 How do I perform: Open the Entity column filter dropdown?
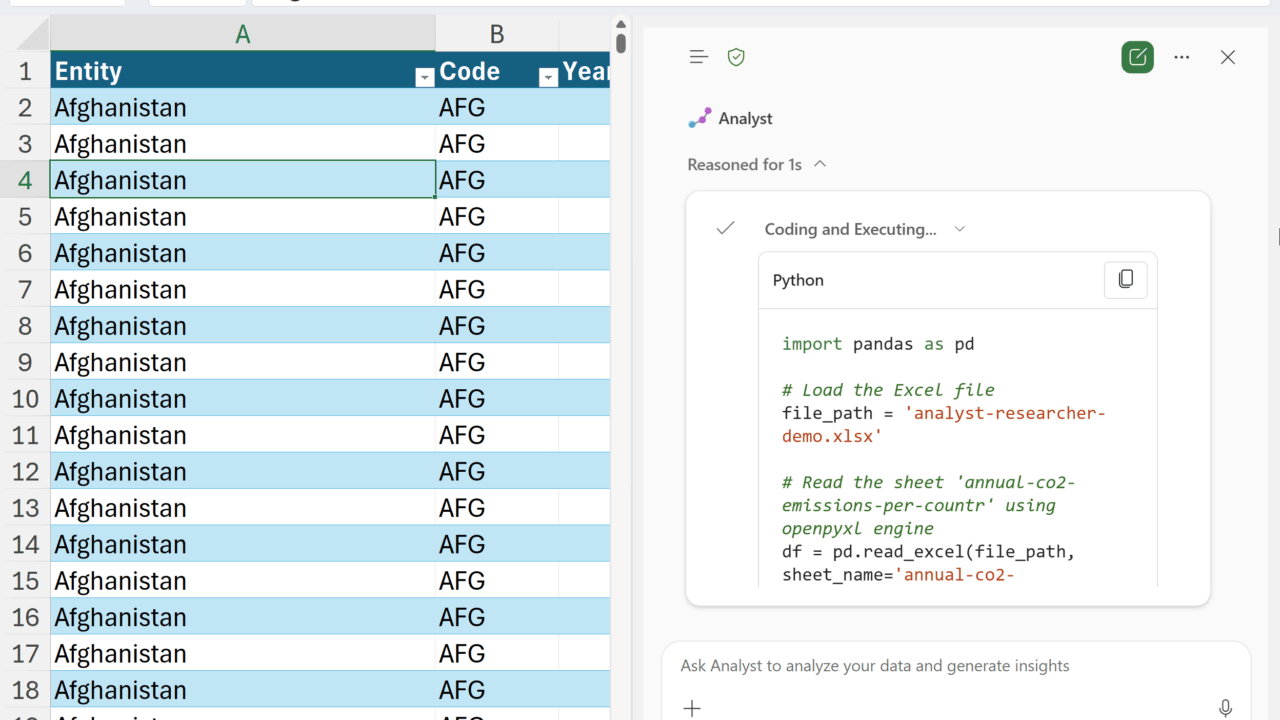[x=424, y=78]
